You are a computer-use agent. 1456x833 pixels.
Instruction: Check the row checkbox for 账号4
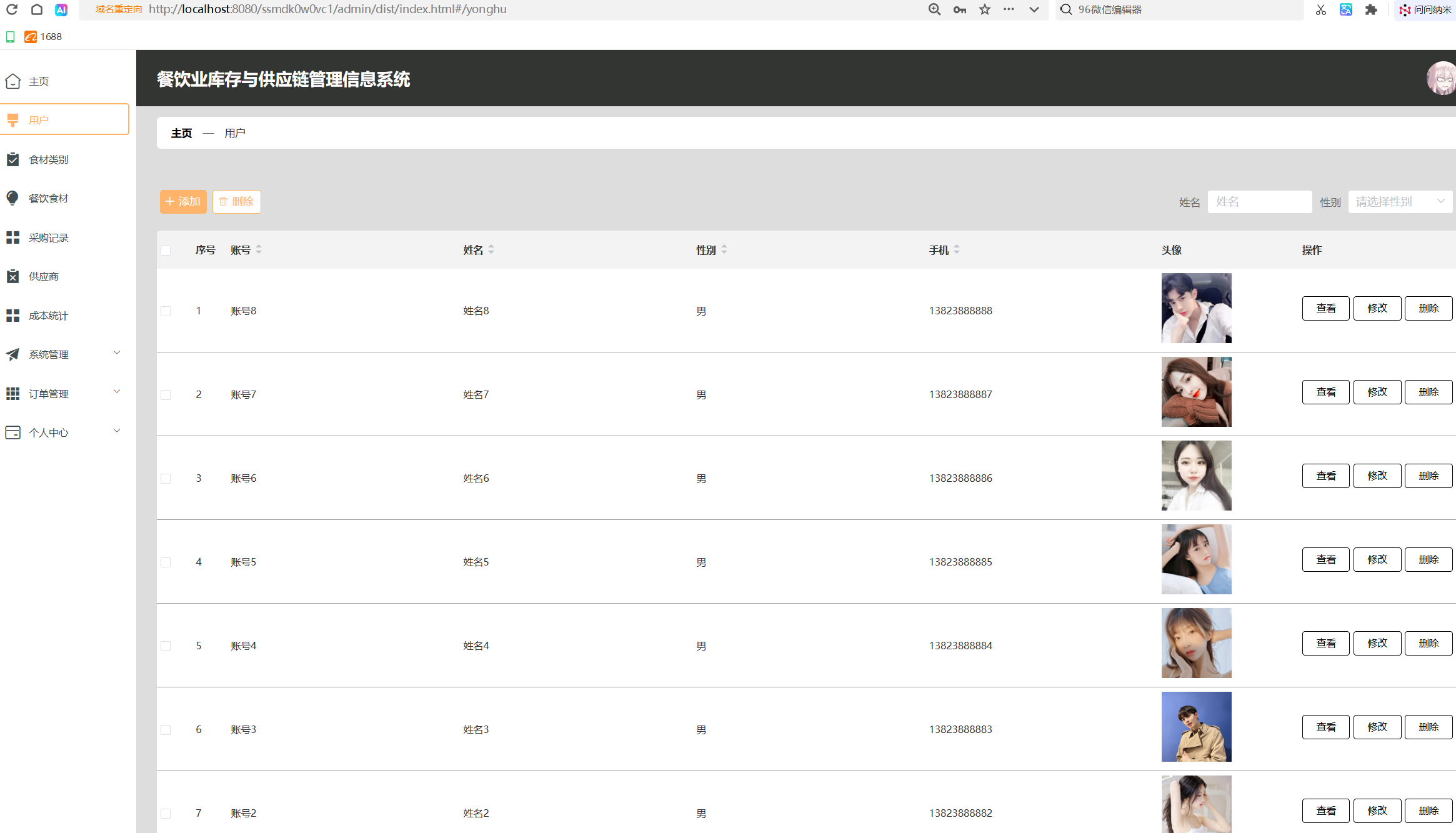tap(166, 646)
